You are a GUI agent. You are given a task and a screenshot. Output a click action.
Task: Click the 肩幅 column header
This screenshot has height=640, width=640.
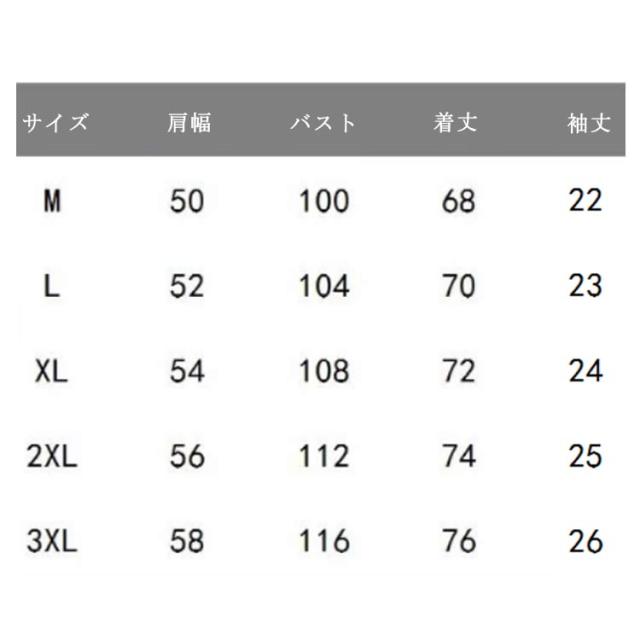coord(188,124)
